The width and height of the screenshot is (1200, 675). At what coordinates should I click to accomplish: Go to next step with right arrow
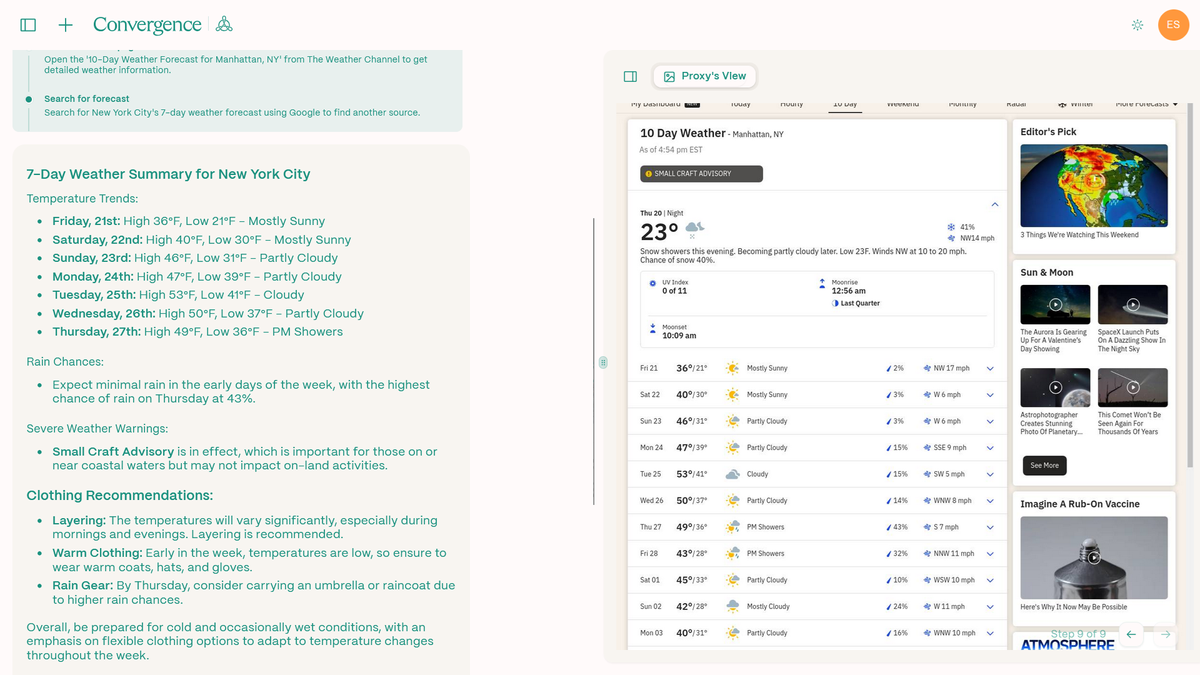(1165, 634)
